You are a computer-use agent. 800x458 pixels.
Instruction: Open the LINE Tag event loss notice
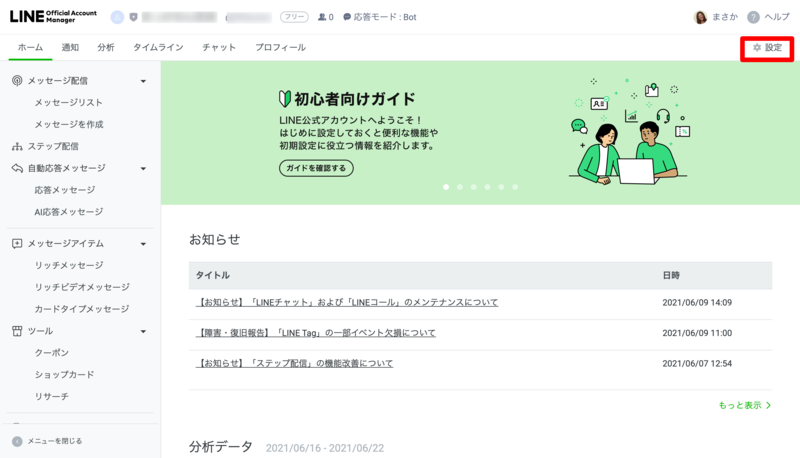point(316,333)
